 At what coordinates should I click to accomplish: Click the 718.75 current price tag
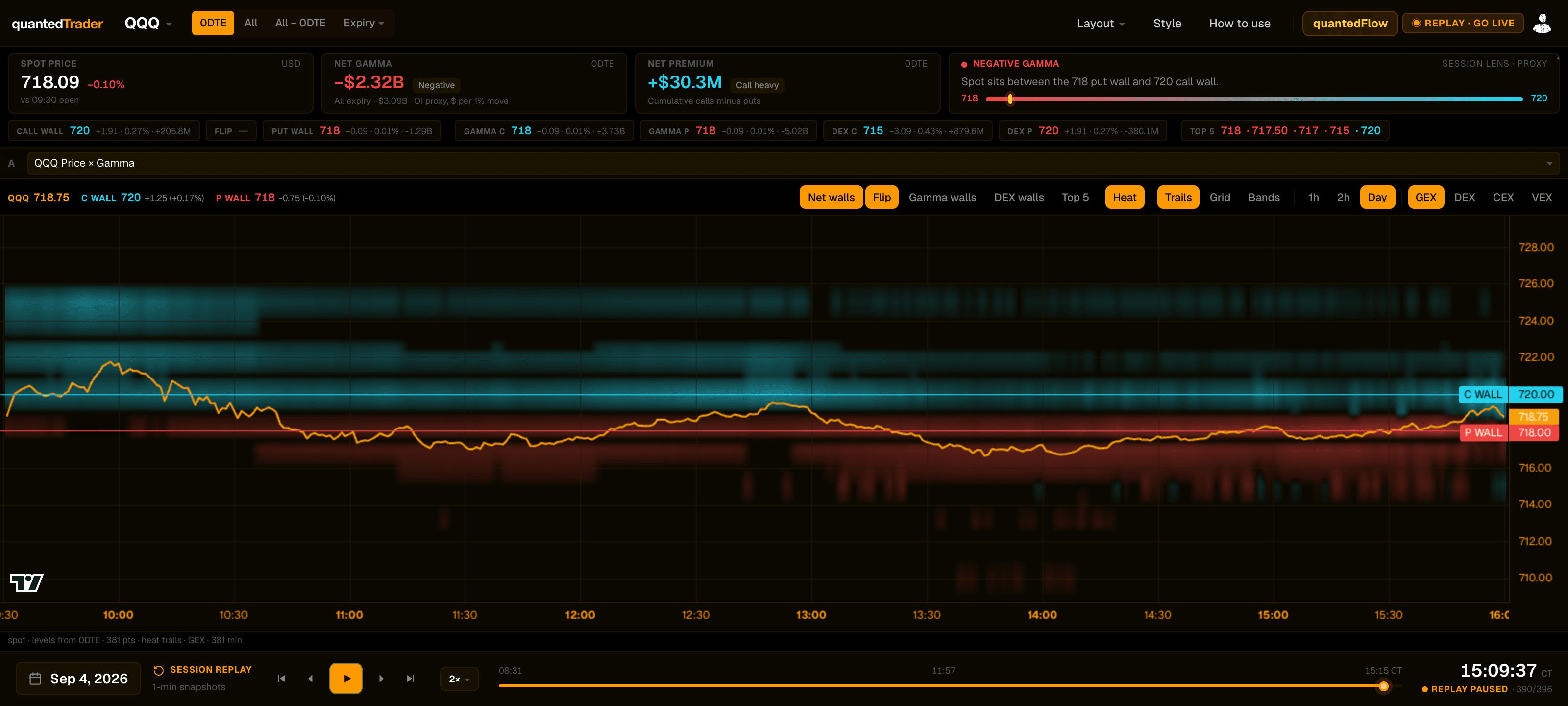click(1534, 417)
